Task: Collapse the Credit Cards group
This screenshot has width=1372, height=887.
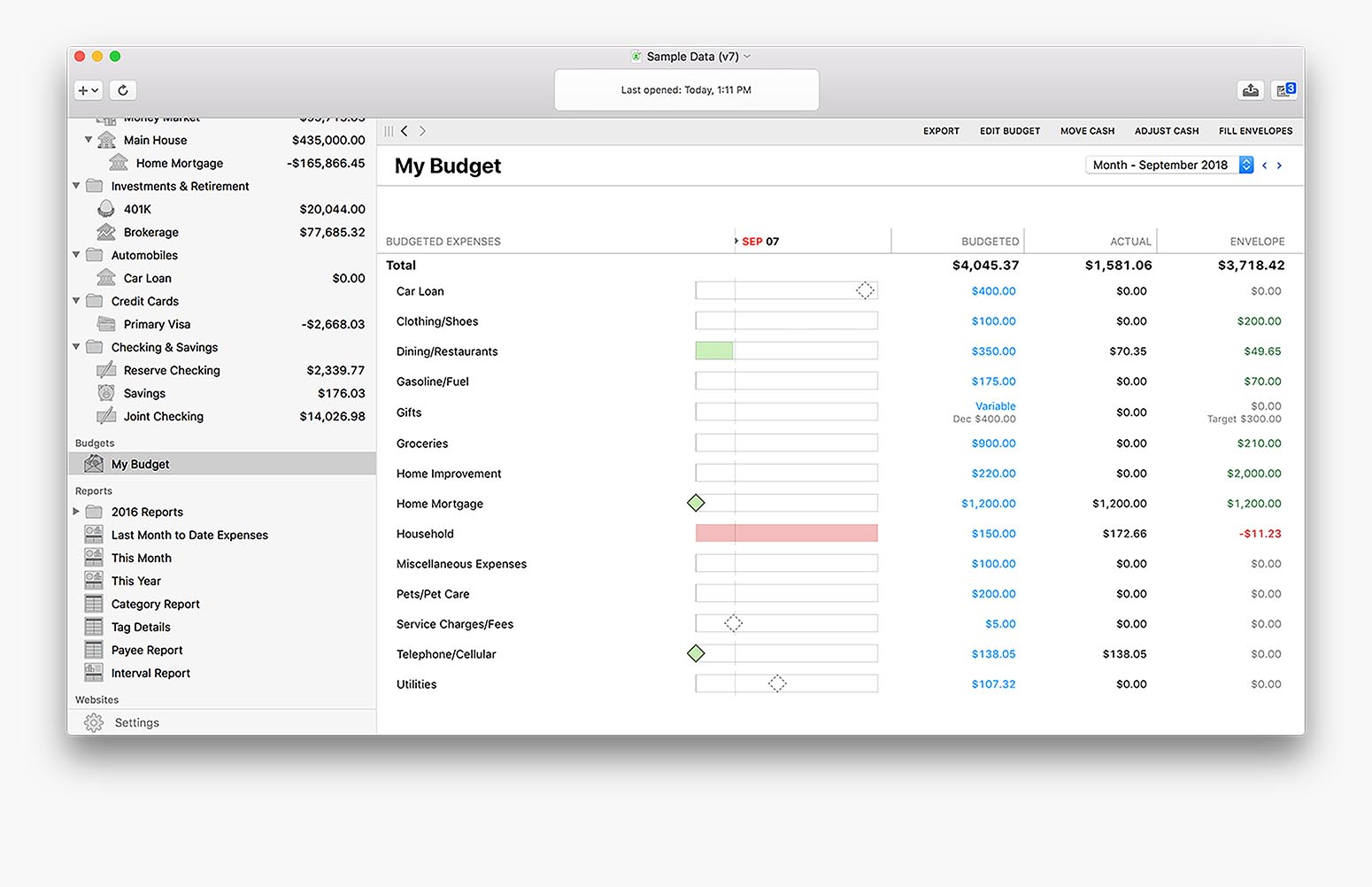Action: click(76, 301)
